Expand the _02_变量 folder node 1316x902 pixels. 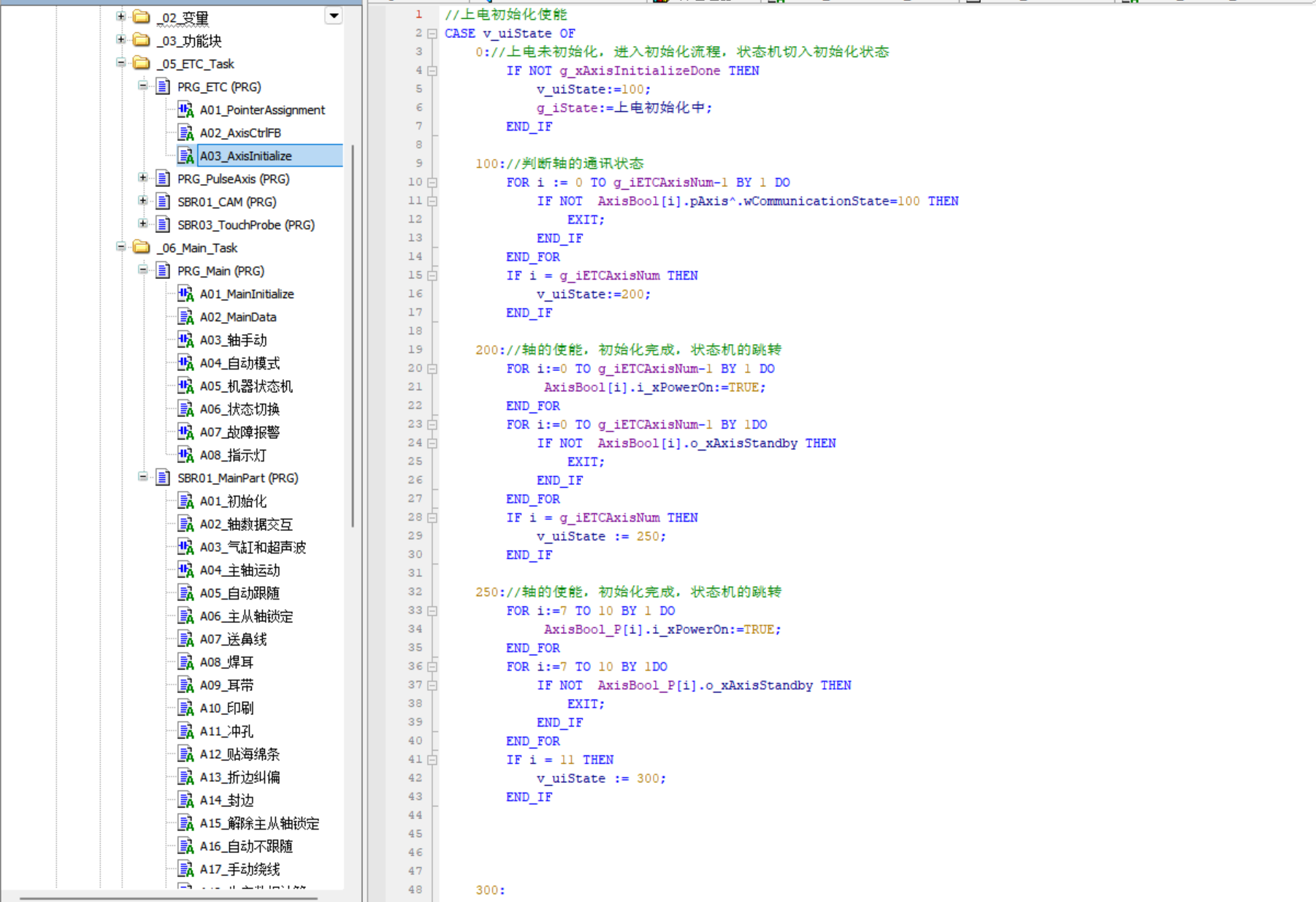121,16
